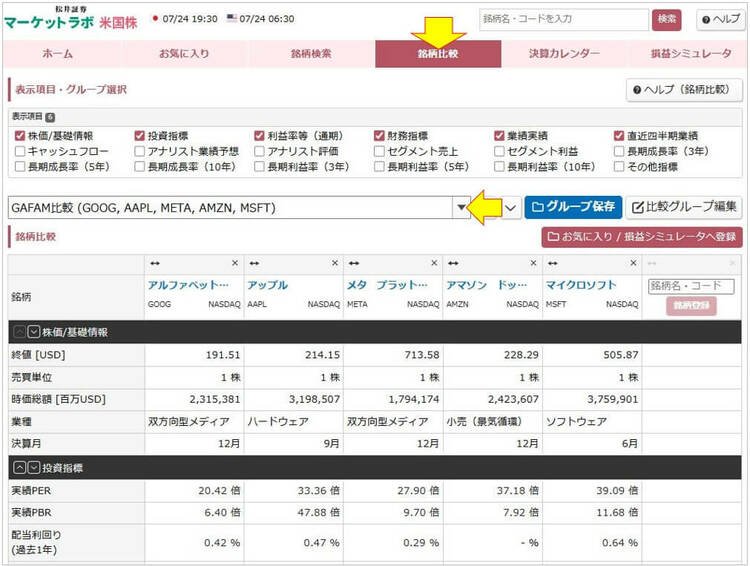Enable アナリスト業績予想 checkbox
The image size is (750, 566).
point(140,151)
